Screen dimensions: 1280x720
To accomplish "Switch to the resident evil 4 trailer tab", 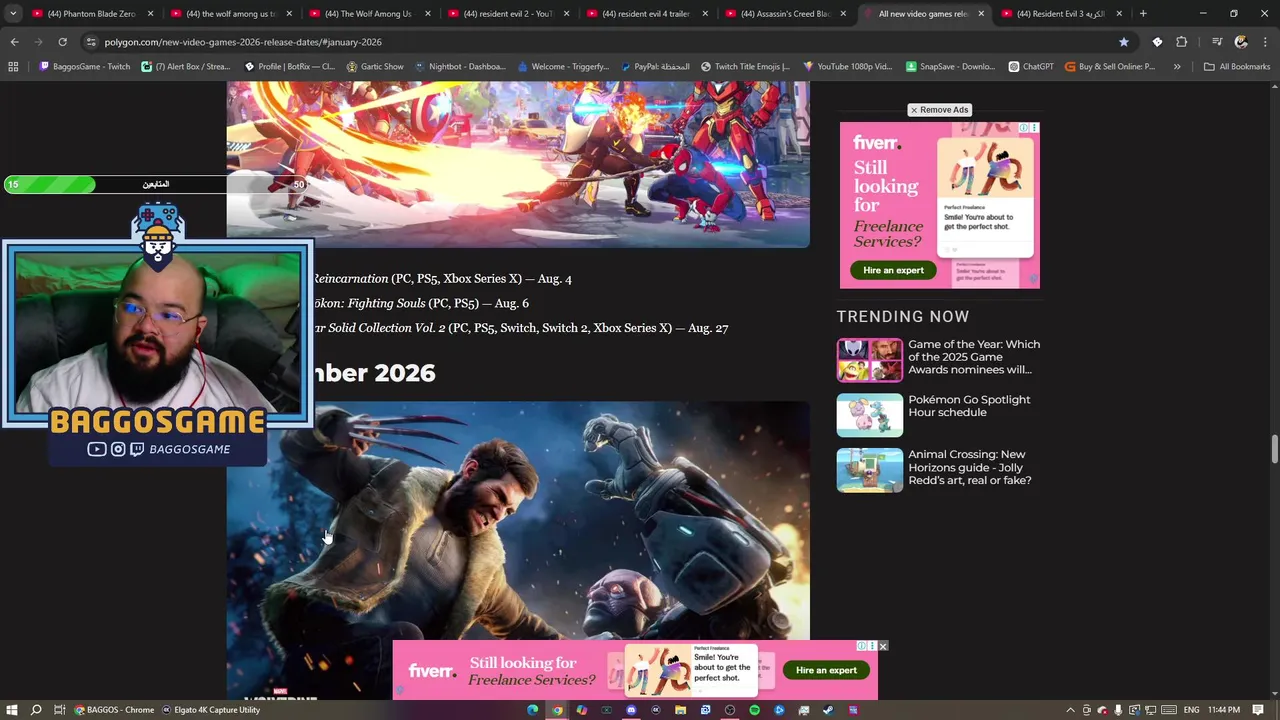I will (x=645, y=14).
